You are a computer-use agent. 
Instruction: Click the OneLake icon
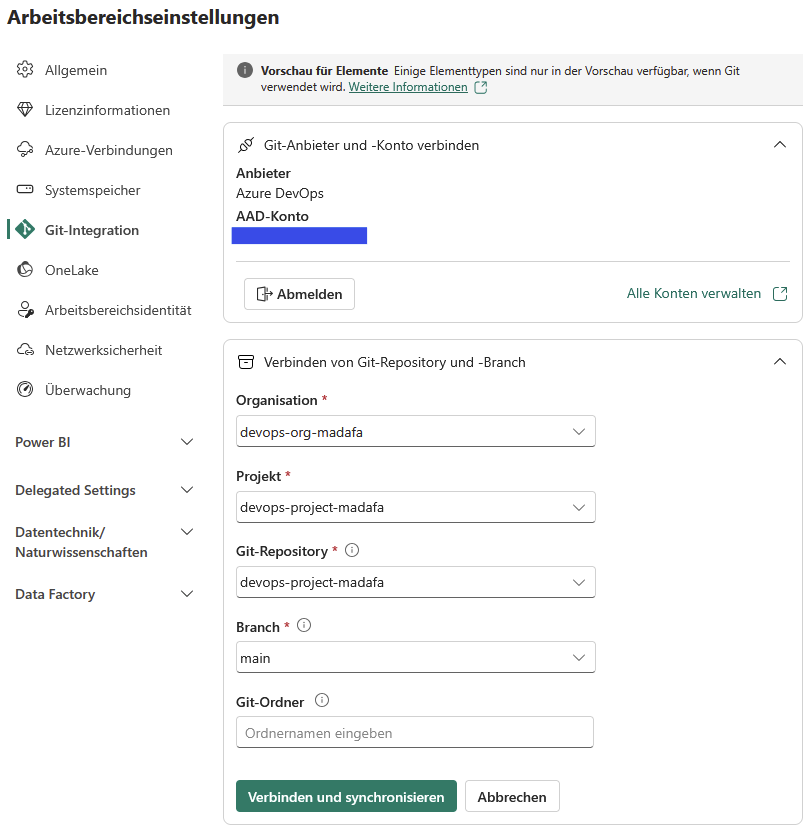(x=25, y=270)
